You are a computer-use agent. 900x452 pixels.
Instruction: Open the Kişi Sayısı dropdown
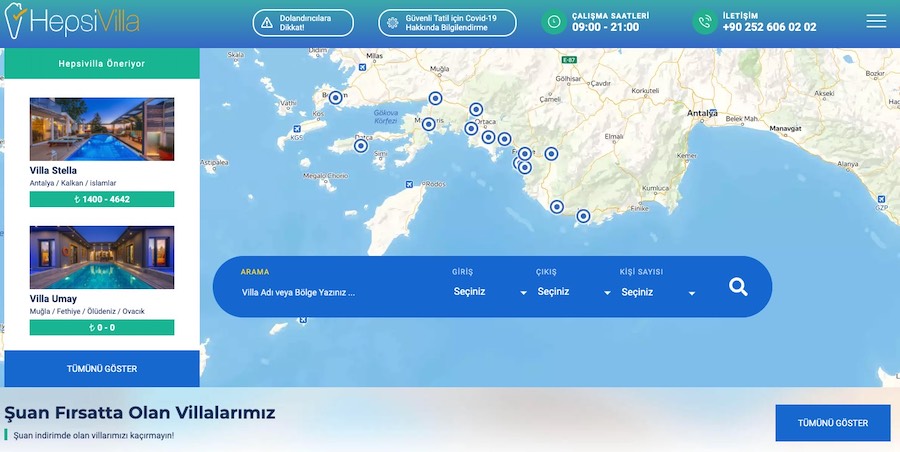tap(658, 292)
